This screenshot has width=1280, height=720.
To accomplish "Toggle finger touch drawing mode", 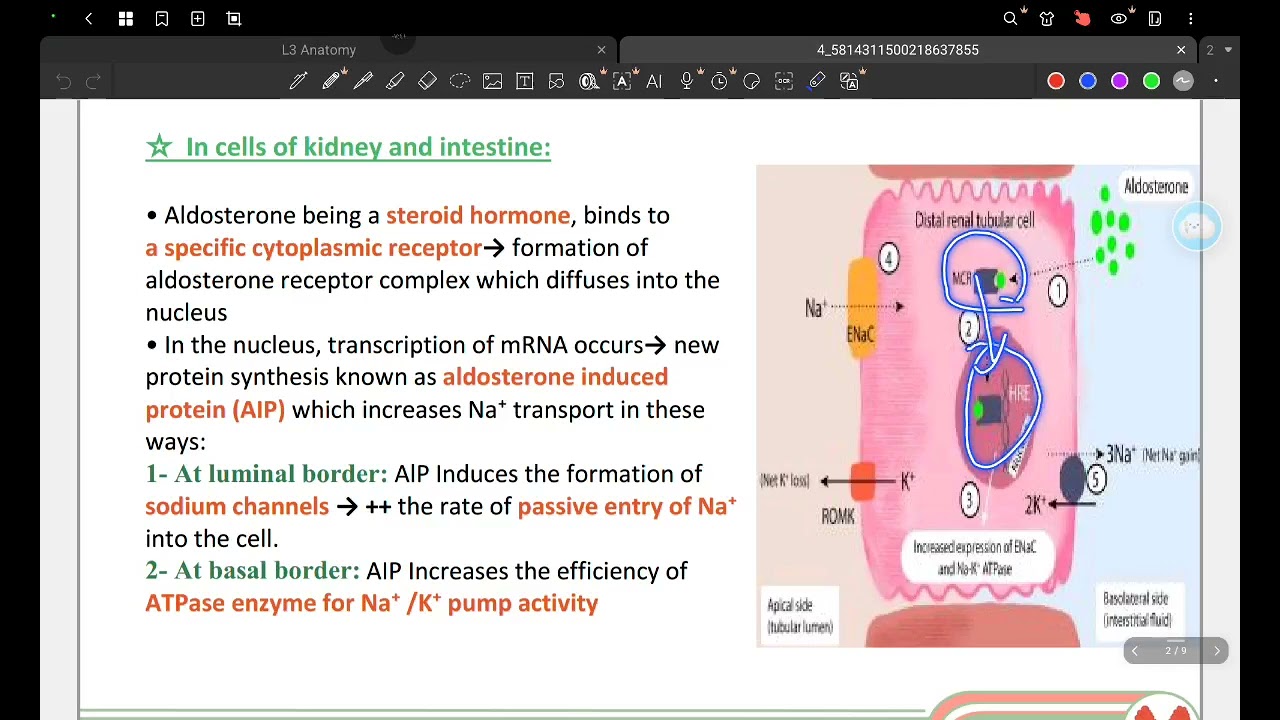I will coord(1082,19).
